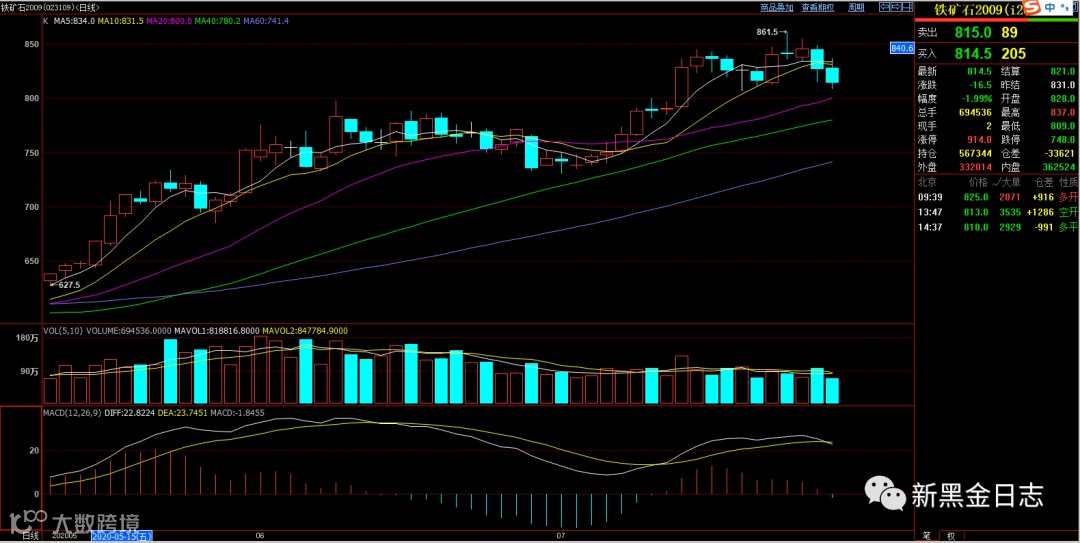This screenshot has width=1080, height=543.
Task: Switch the Sogou IME 中 language indicator
Action: pyautogui.click(x=1048, y=8)
